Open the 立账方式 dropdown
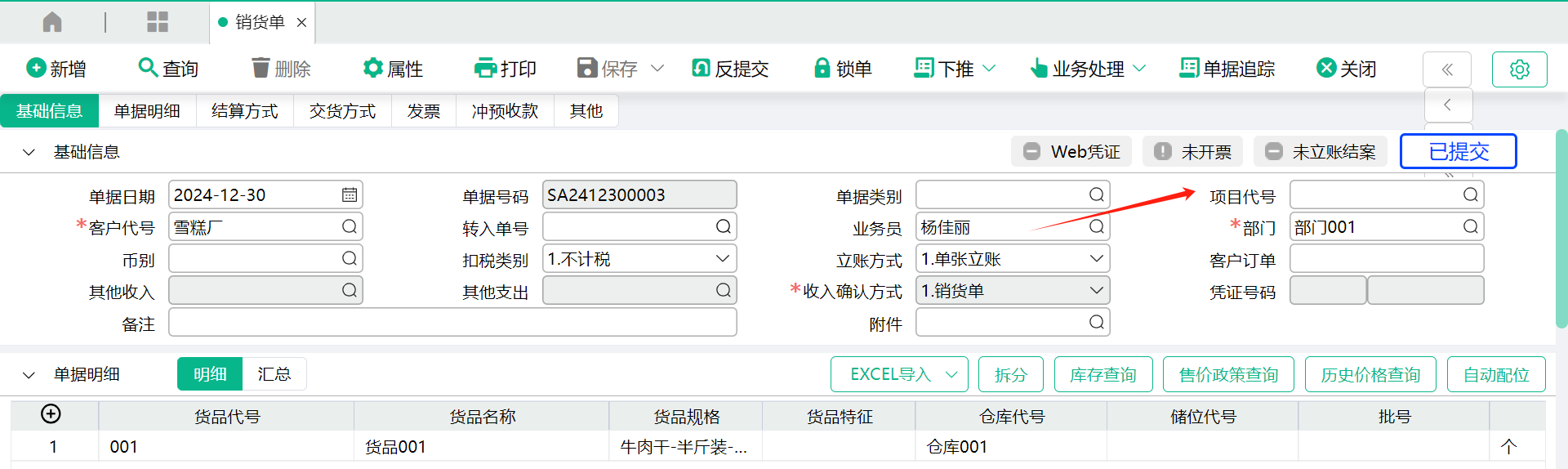 click(x=1096, y=259)
